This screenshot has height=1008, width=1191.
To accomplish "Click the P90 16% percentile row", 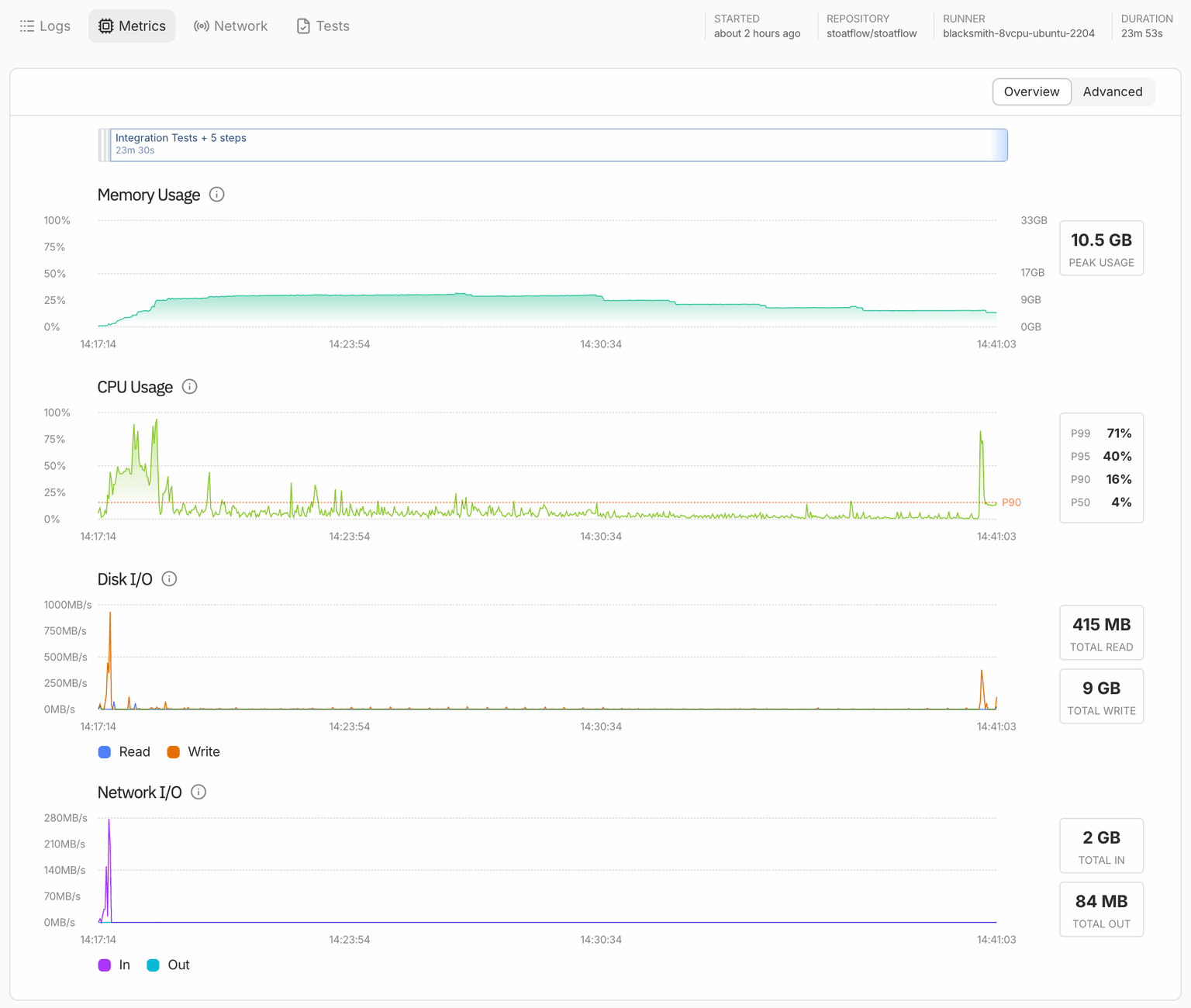I will [1101, 479].
